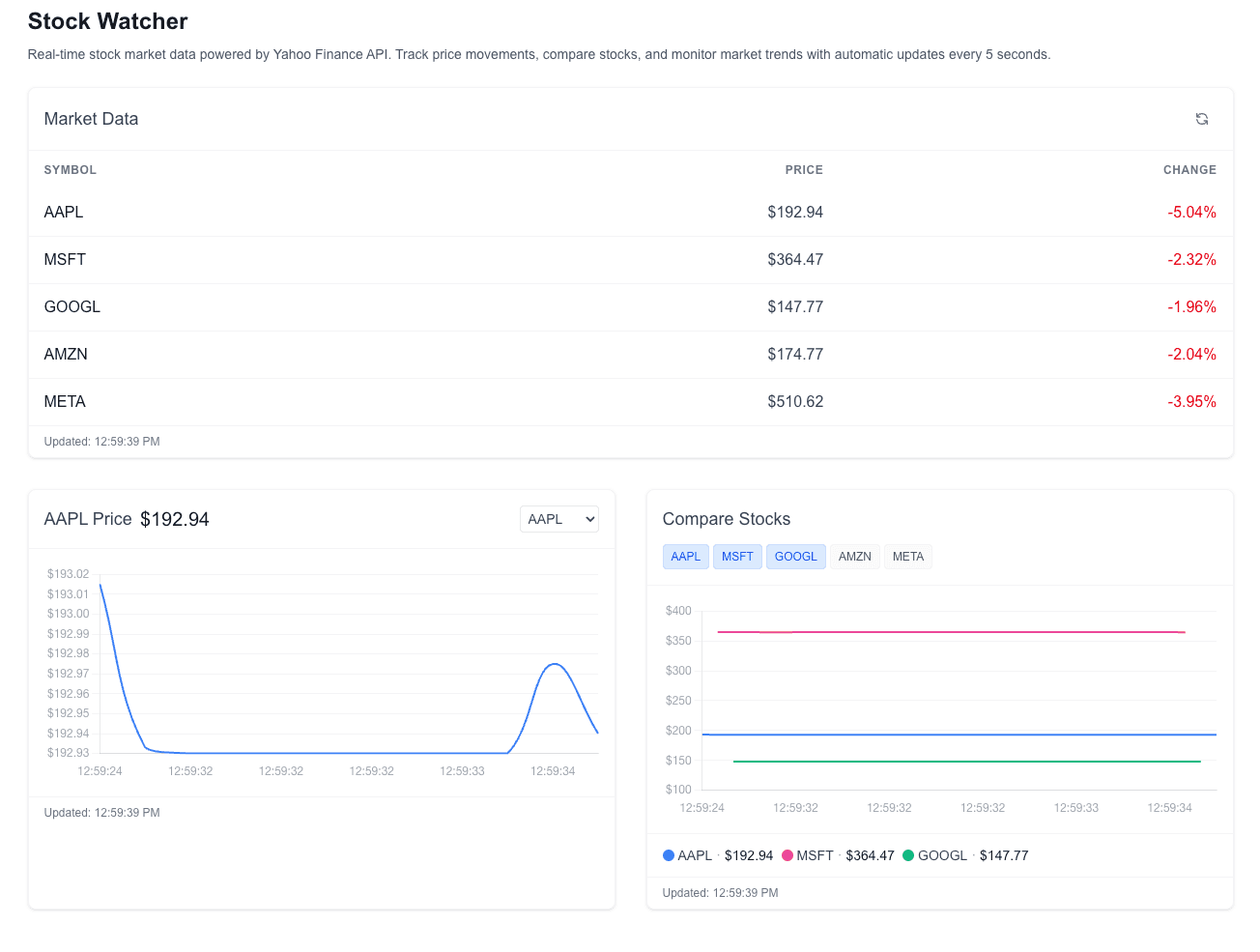
Task: Enable META in Compare Stocks
Action: point(908,557)
